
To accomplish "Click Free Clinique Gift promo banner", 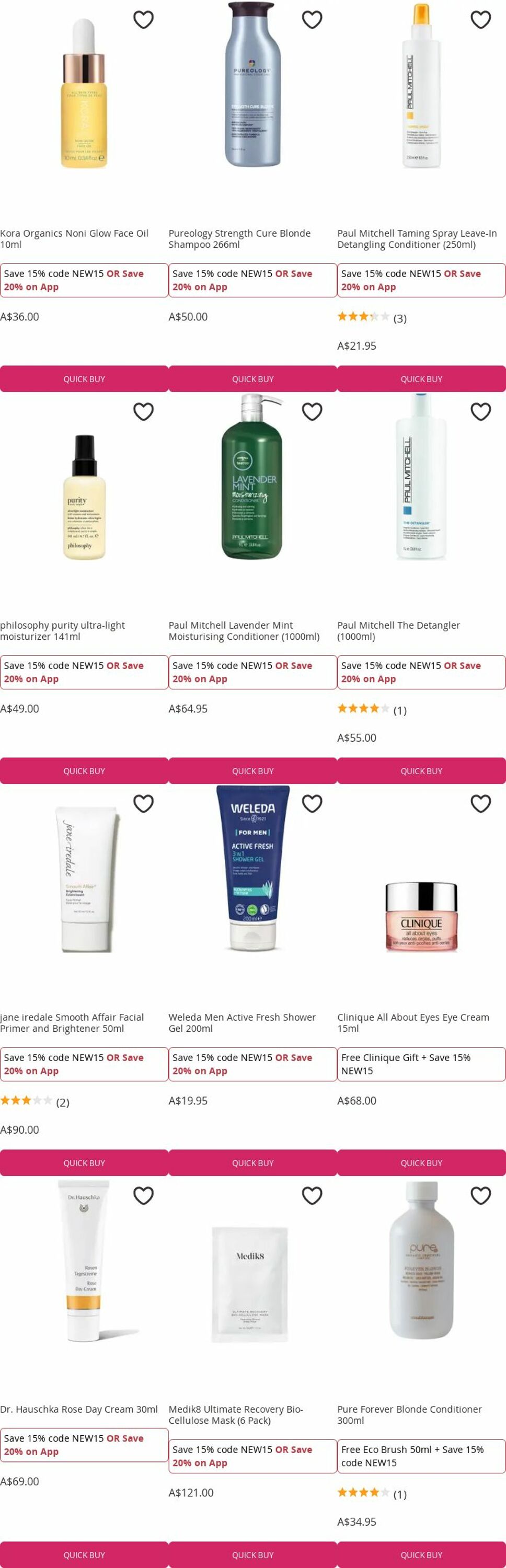I will click(x=421, y=1064).
